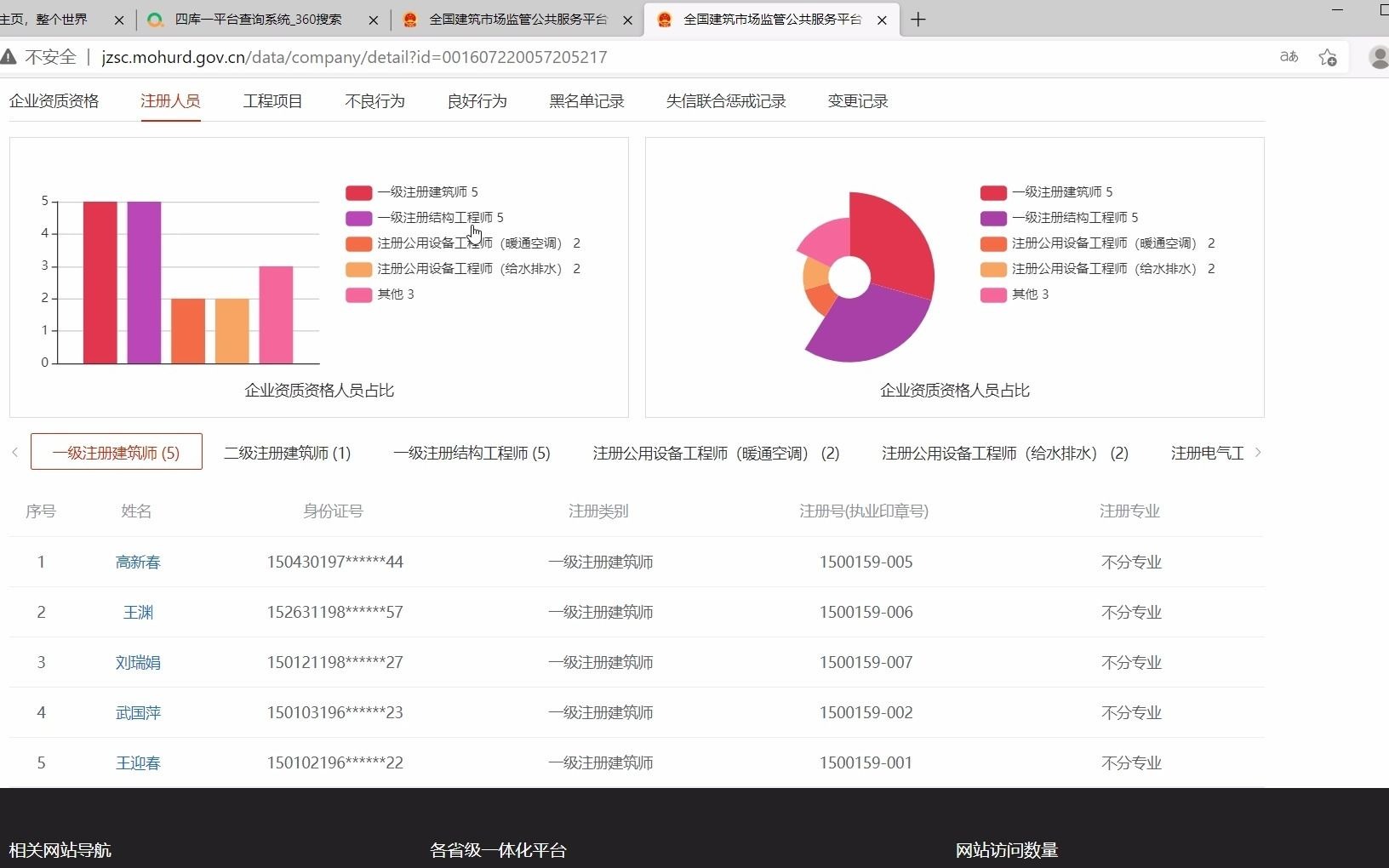This screenshot has width=1389, height=868.
Task: Click the purple bar in the bar chart
Action: pos(144,283)
